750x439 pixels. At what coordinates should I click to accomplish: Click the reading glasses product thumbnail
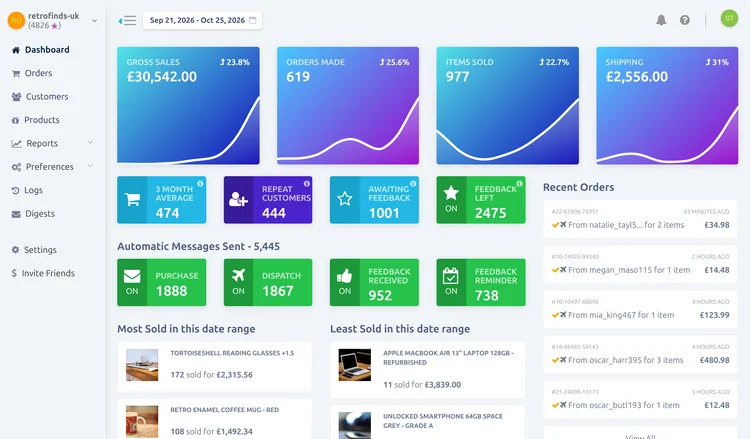pyautogui.click(x=142, y=365)
